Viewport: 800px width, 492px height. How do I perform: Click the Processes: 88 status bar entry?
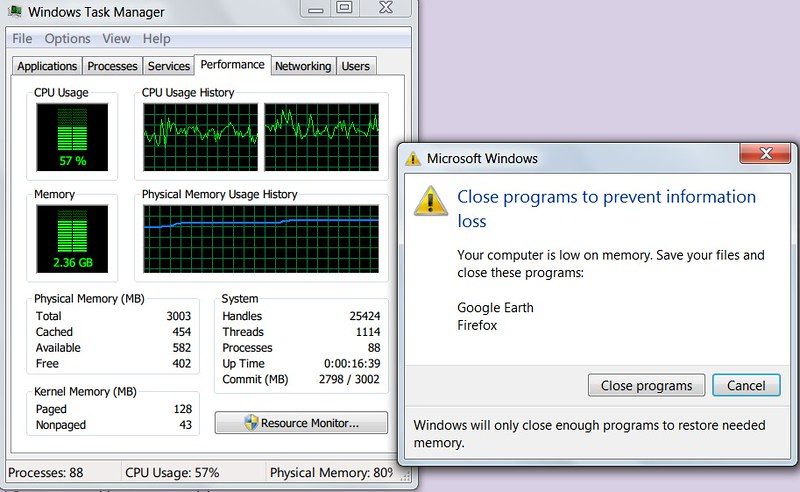tap(45, 473)
